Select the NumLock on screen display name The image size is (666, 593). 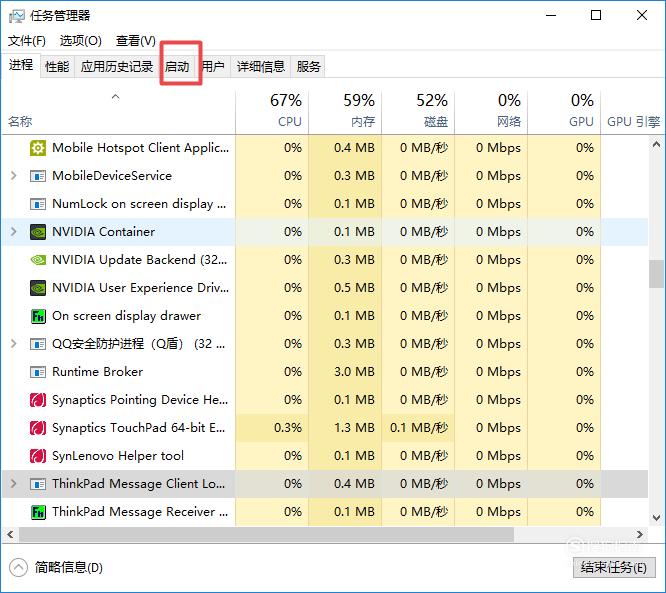pos(139,204)
